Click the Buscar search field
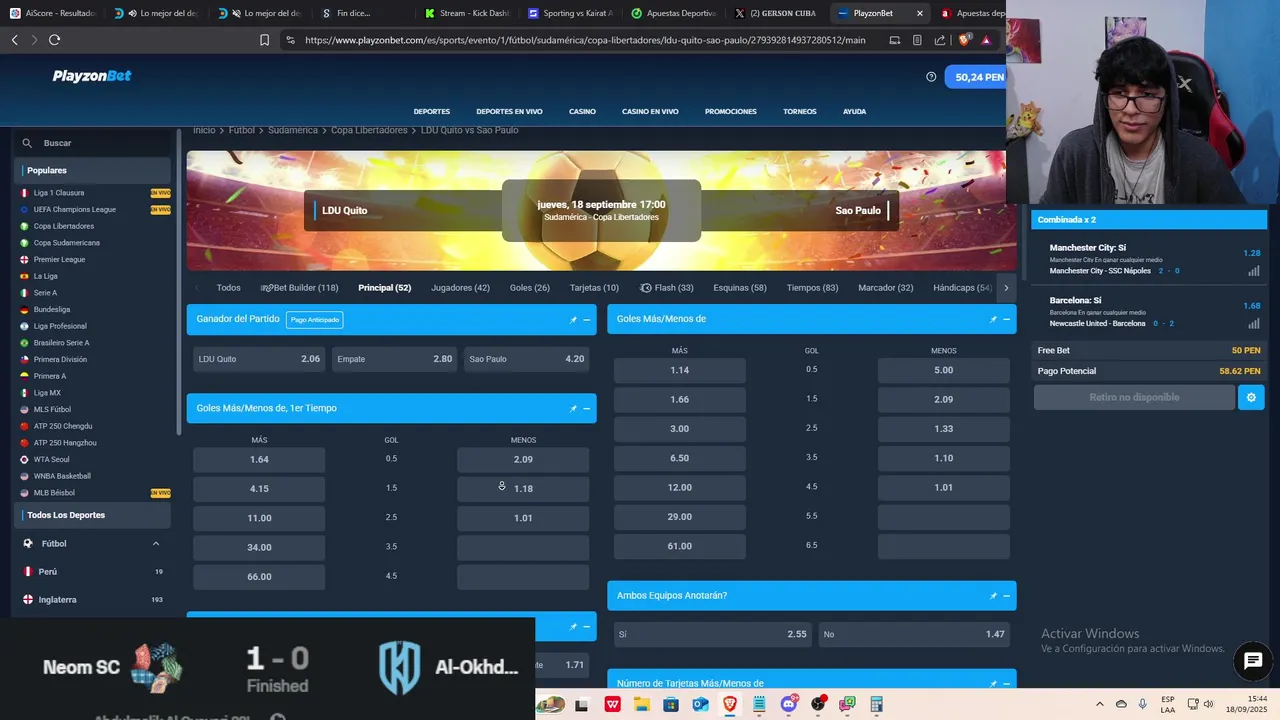This screenshot has width=1280, height=720. point(92,143)
